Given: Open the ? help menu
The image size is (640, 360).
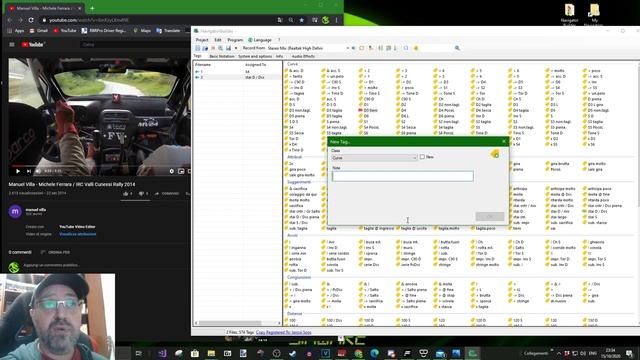Looking at the screenshot, I should pyautogui.click(x=279, y=40).
